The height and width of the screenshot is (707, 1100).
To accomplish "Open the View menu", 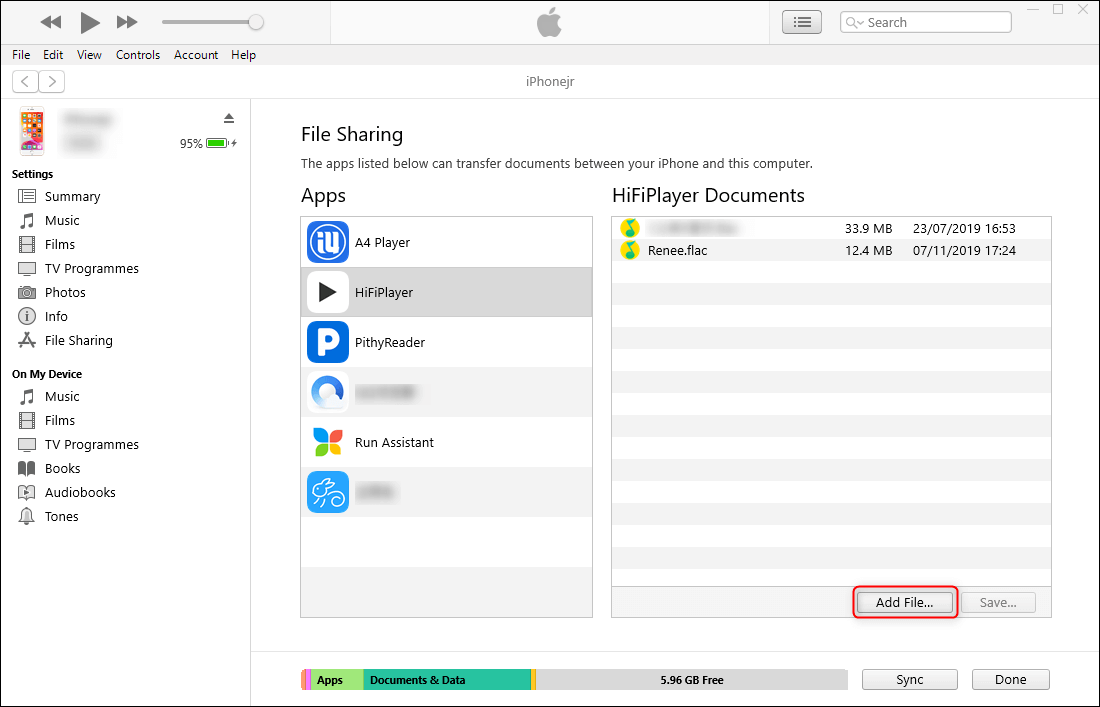I will click(x=89, y=55).
